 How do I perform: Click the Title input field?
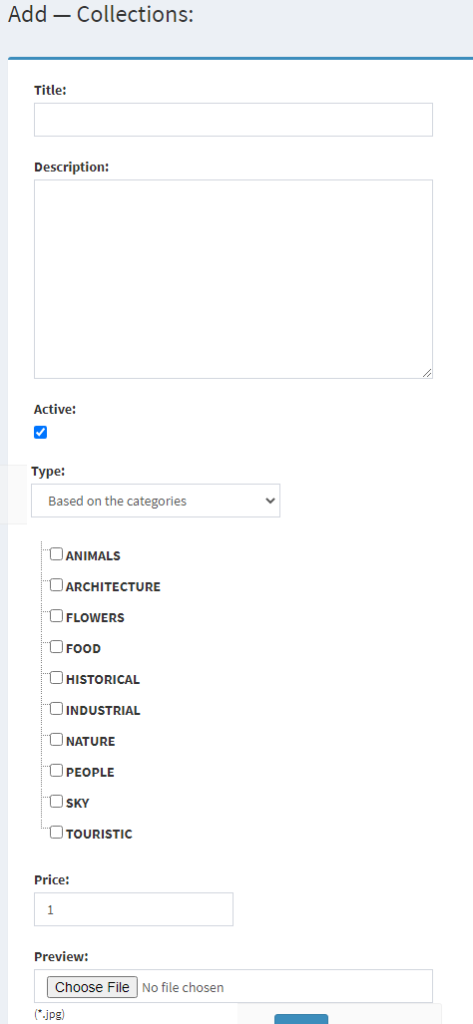coord(233,120)
